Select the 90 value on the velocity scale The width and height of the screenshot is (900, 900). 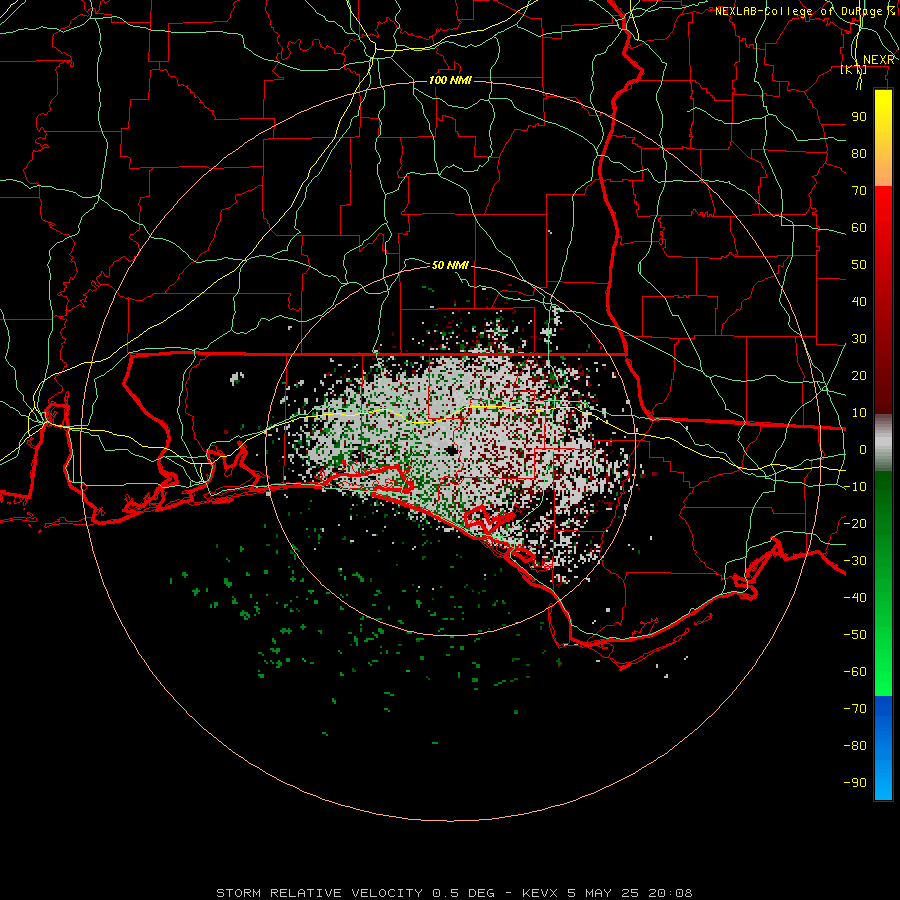[x=859, y=117]
